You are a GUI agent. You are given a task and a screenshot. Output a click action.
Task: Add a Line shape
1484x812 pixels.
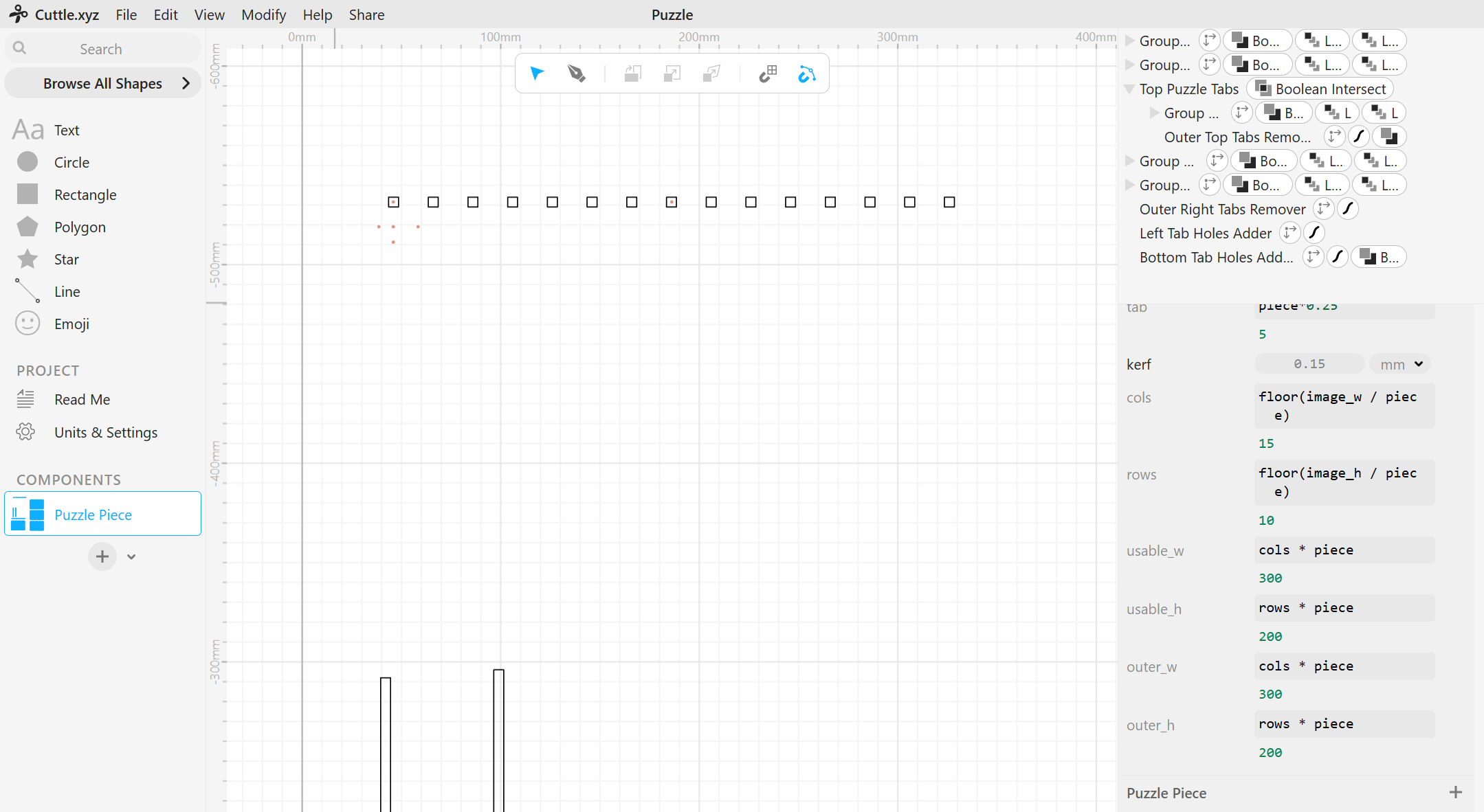point(67,291)
